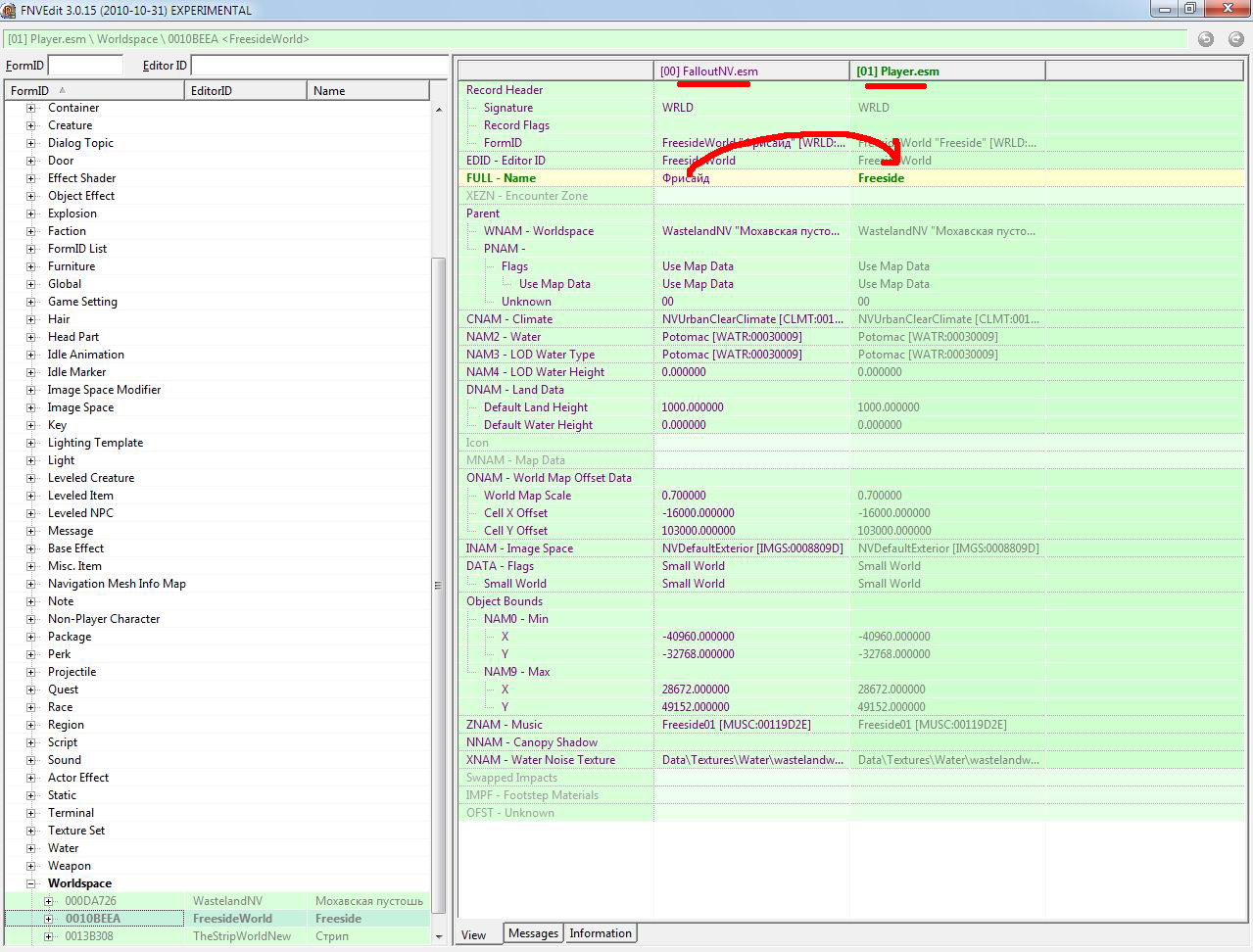Expand the Quest tree node

[30, 690]
